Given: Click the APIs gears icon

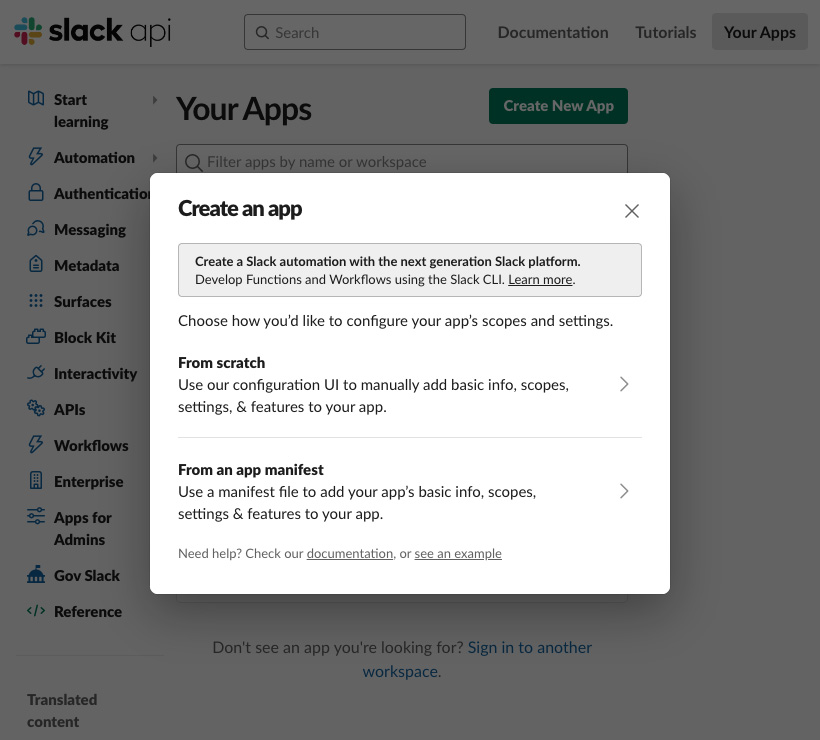Looking at the screenshot, I should click(36, 408).
